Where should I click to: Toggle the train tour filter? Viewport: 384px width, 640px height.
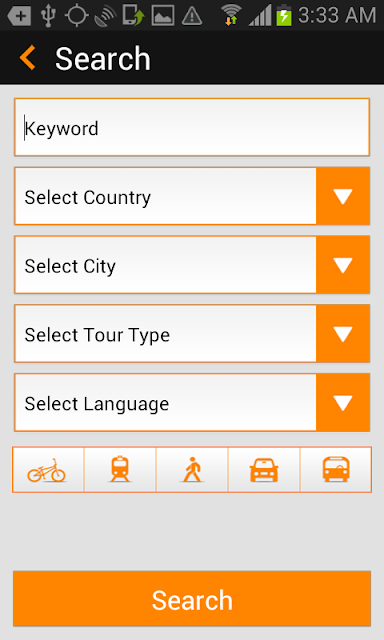120,469
